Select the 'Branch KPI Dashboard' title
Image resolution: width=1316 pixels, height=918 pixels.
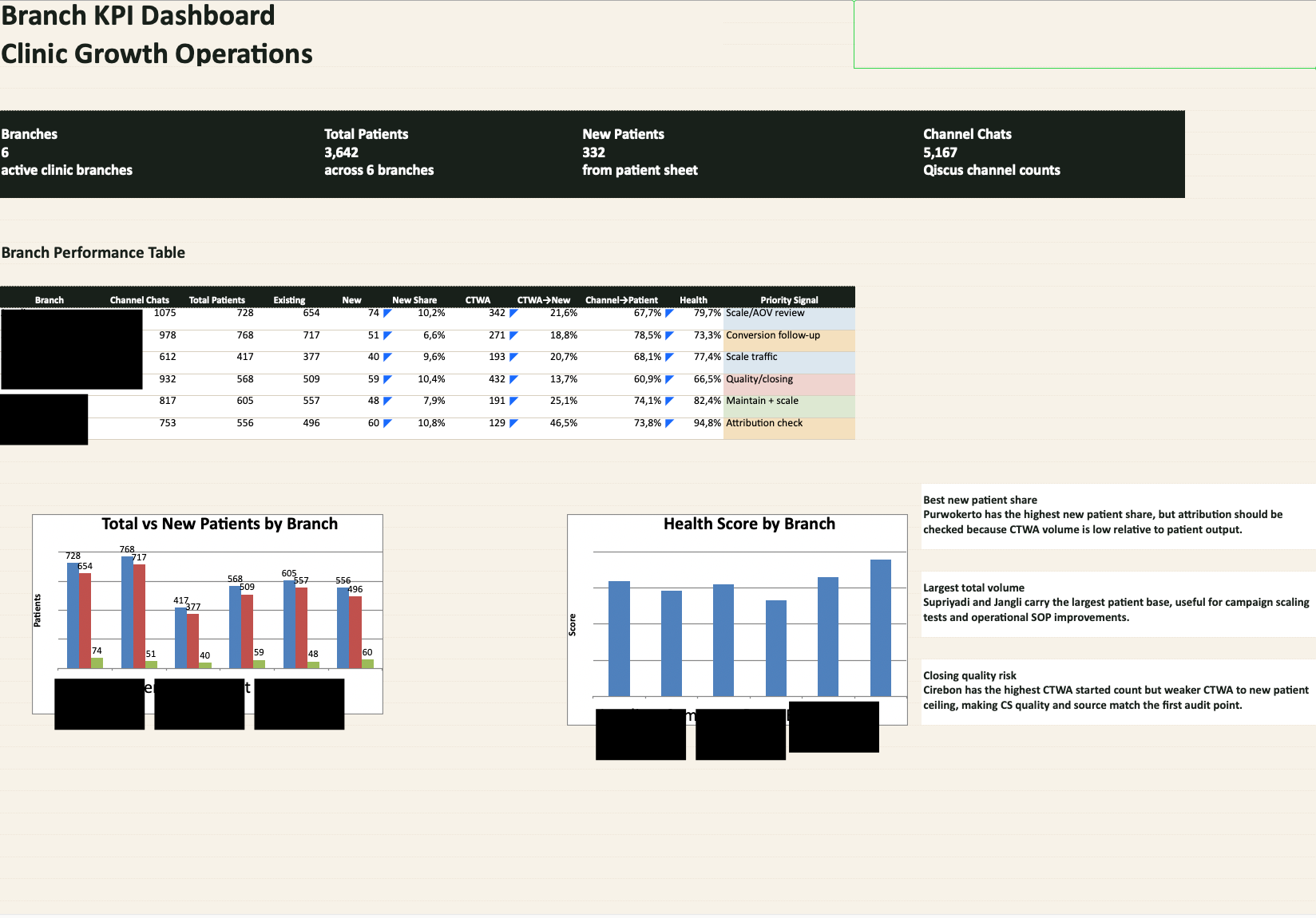138,15
